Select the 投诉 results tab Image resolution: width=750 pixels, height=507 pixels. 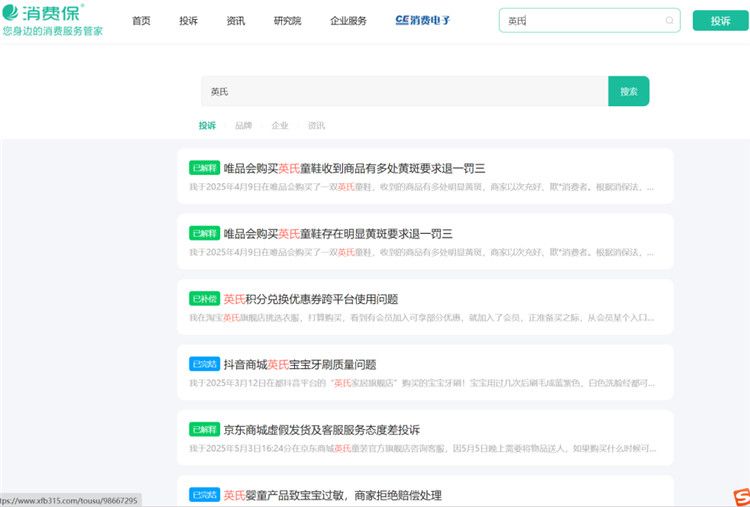tap(207, 126)
